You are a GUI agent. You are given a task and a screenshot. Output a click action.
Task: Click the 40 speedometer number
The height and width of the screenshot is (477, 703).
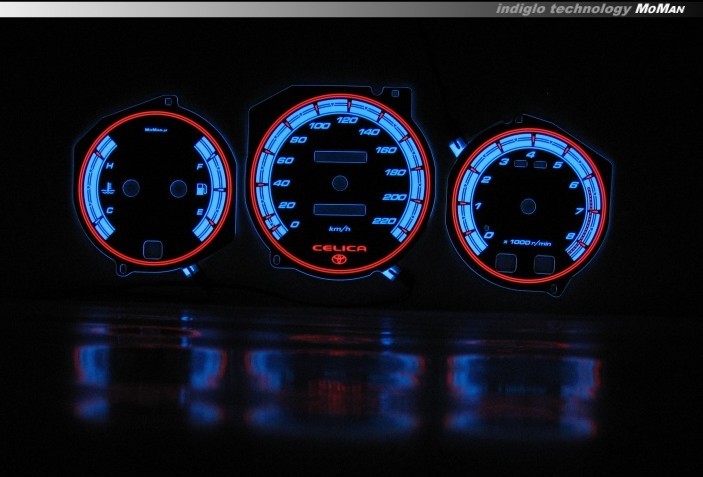click(282, 183)
